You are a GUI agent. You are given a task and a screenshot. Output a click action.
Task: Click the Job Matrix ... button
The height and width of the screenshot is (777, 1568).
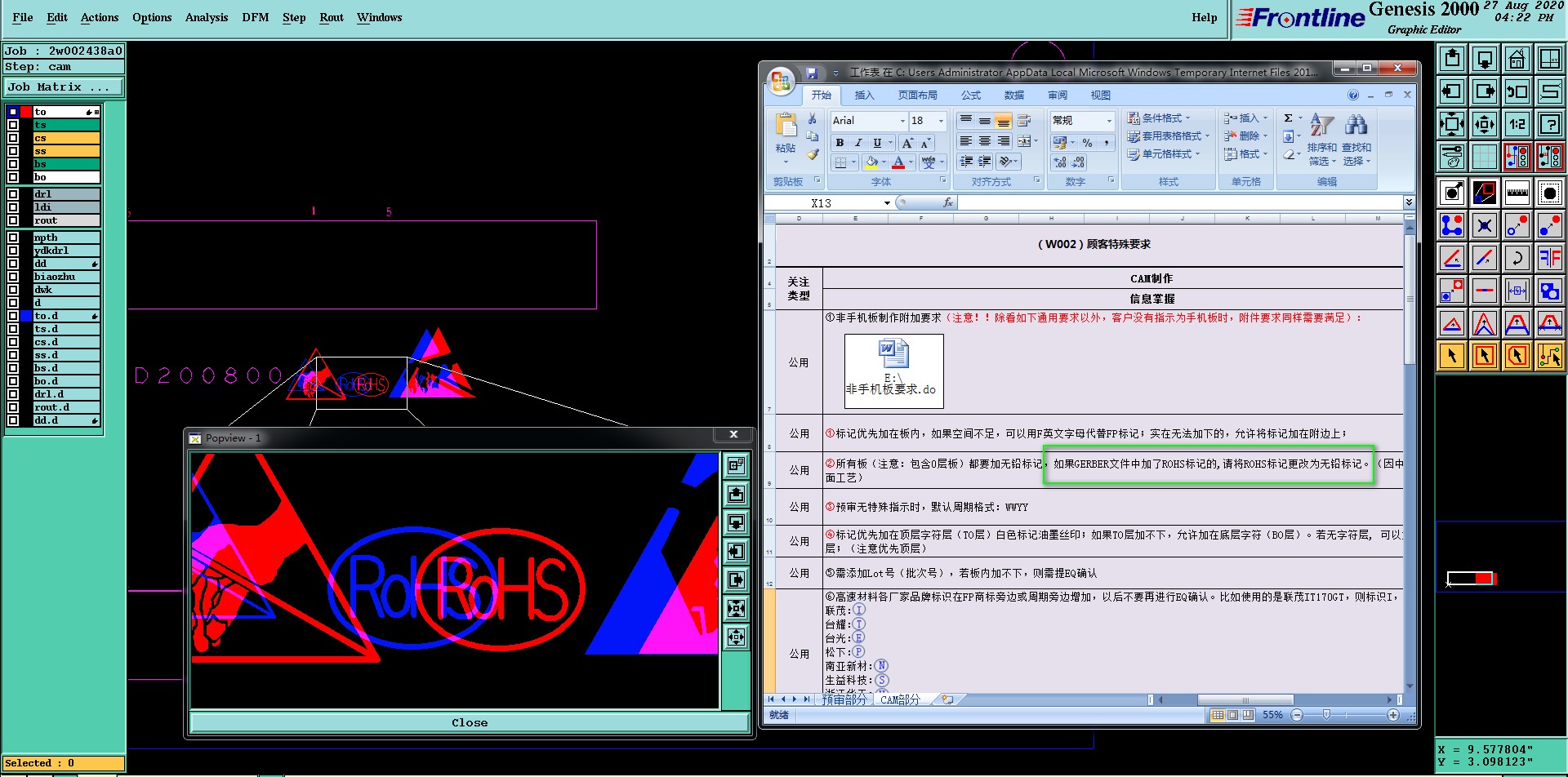point(64,87)
